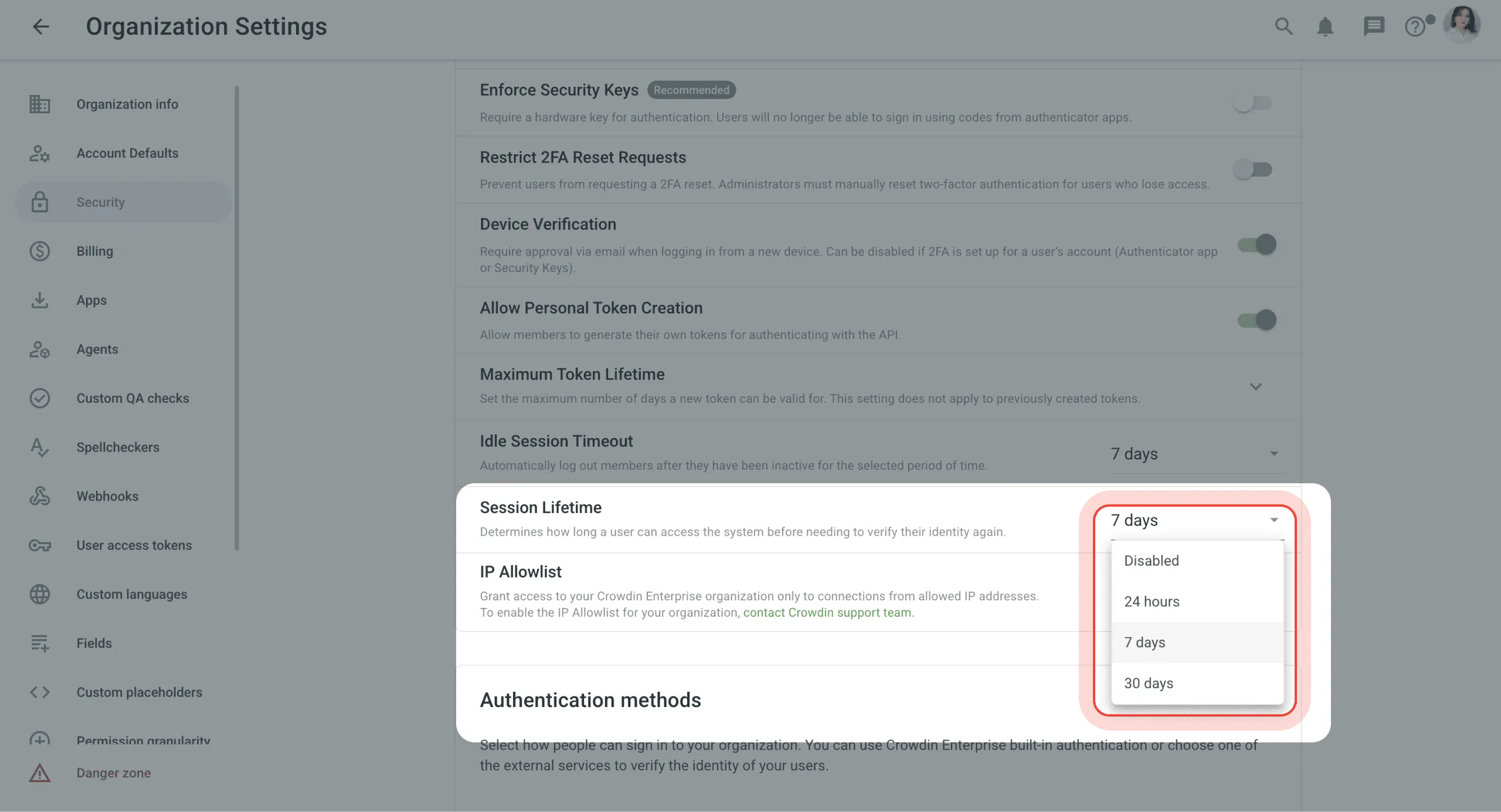Screen dimensions: 1501x812
Task: Click the Billing dollar icon
Action: (40, 251)
